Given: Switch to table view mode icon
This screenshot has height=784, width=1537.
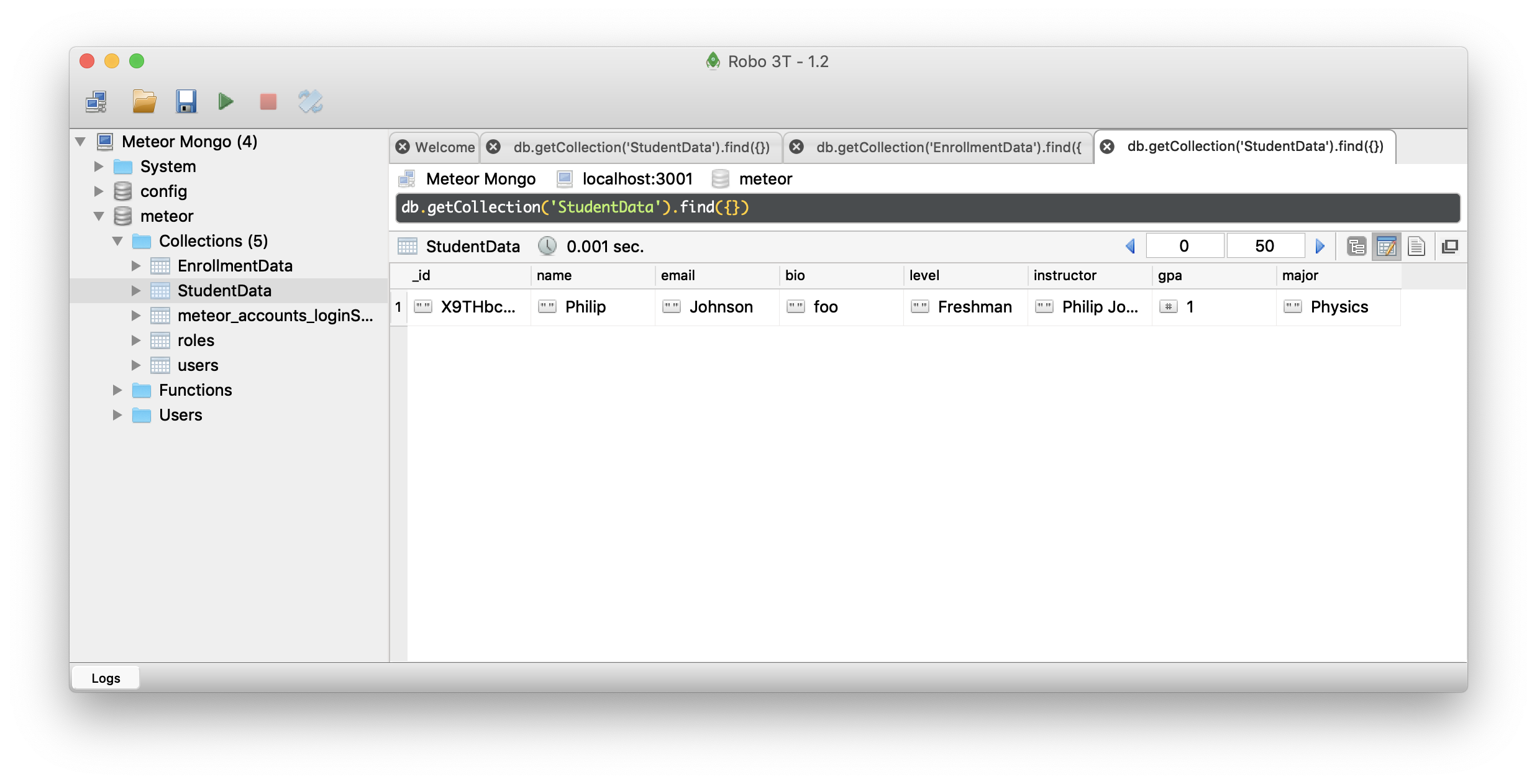Looking at the screenshot, I should [x=1387, y=247].
